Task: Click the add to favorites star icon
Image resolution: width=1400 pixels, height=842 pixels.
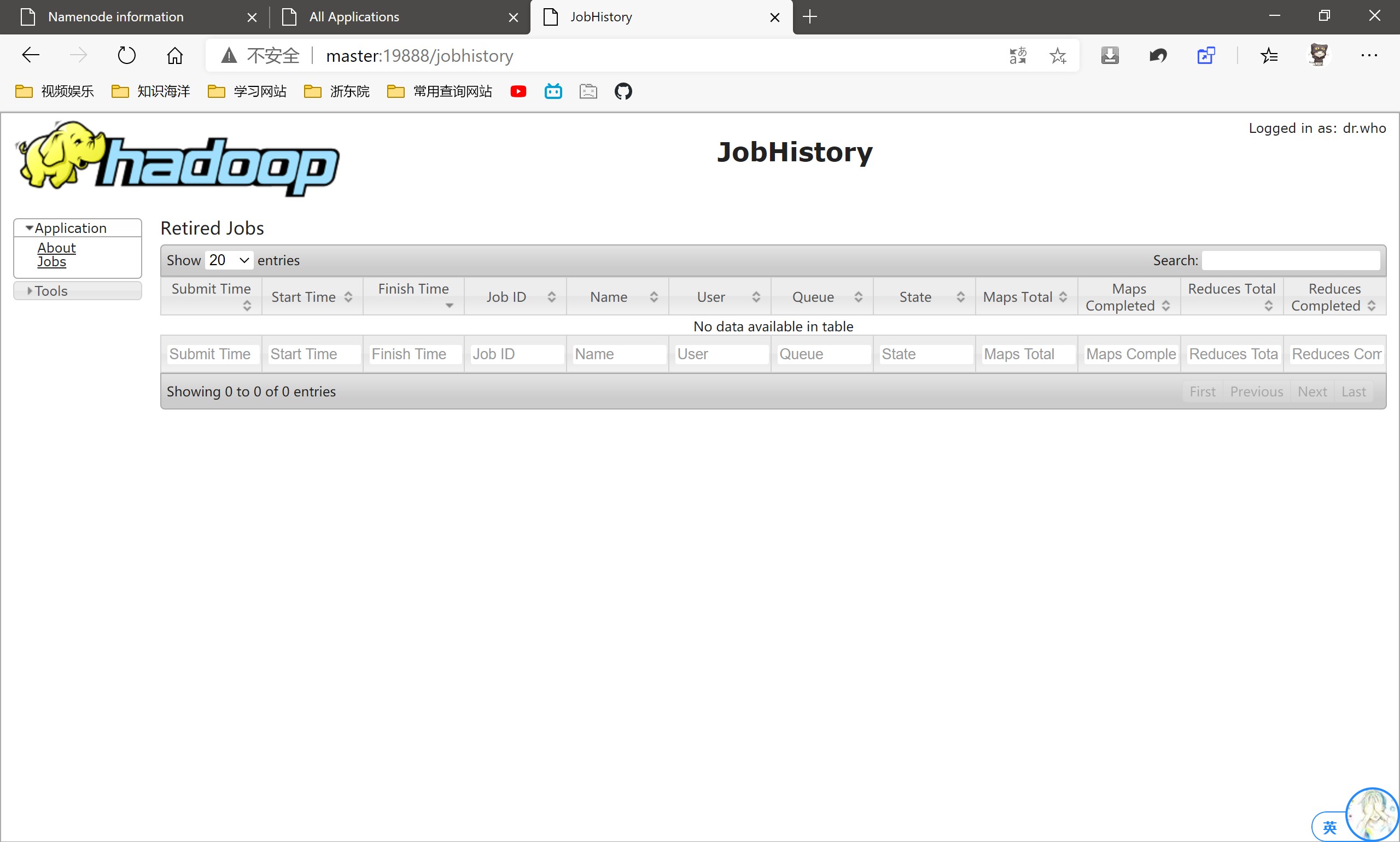Action: click(1058, 56)
